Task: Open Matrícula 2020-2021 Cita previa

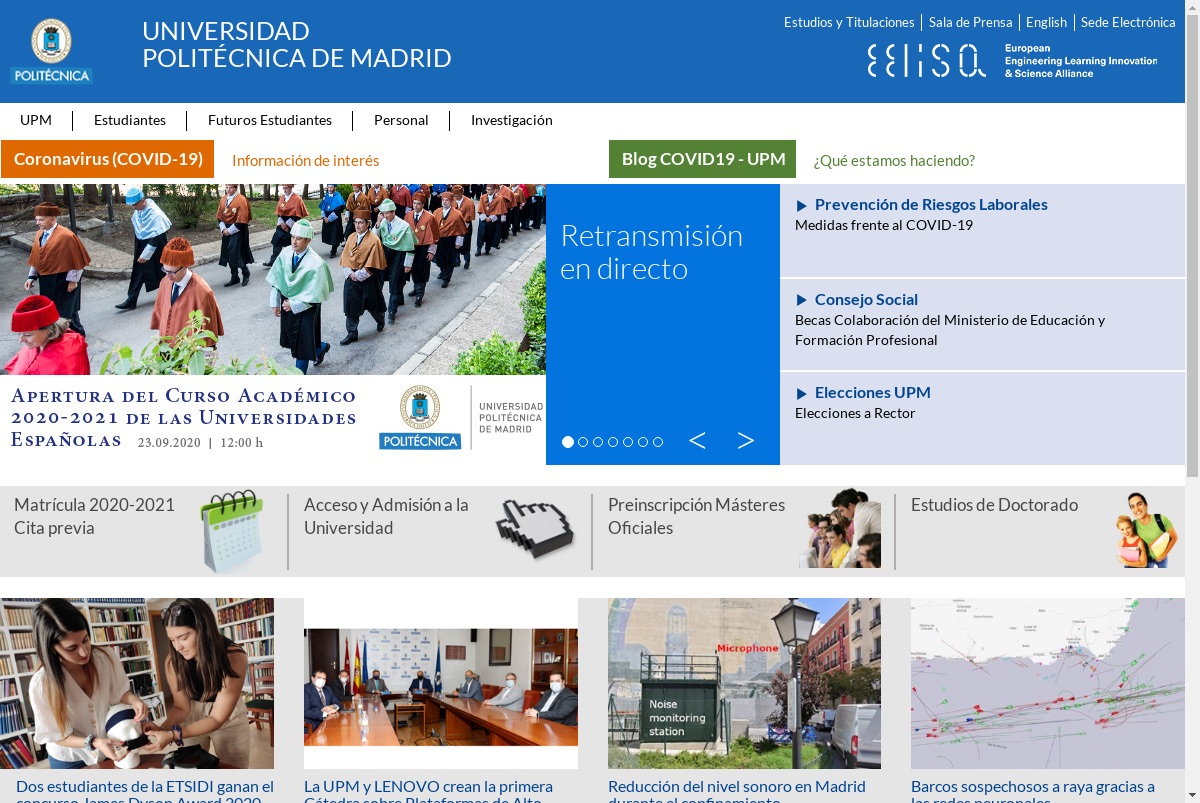Action: click(x=94, y=516)
